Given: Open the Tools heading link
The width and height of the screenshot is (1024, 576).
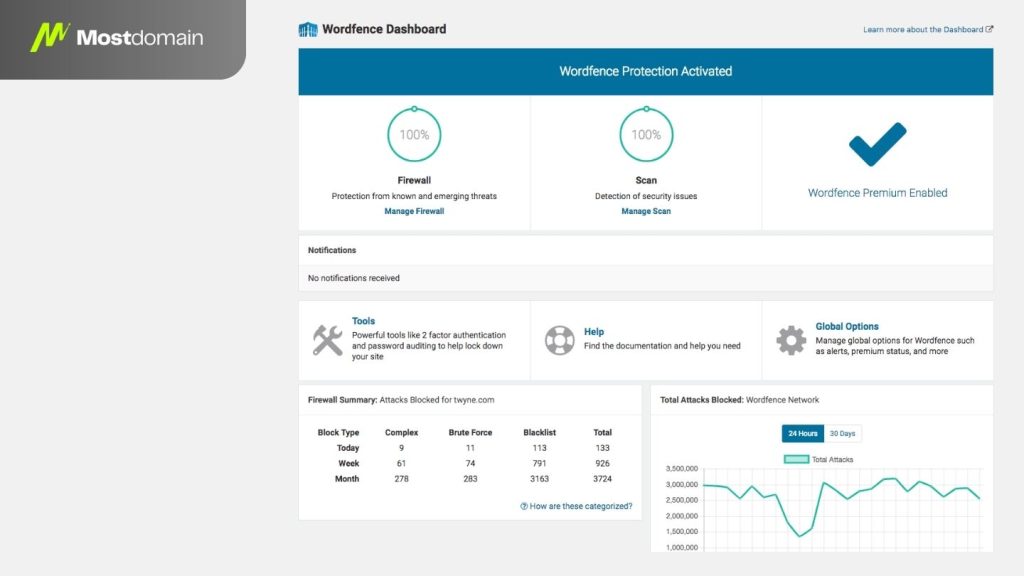Looking at the screenshot, I should 363,321.
